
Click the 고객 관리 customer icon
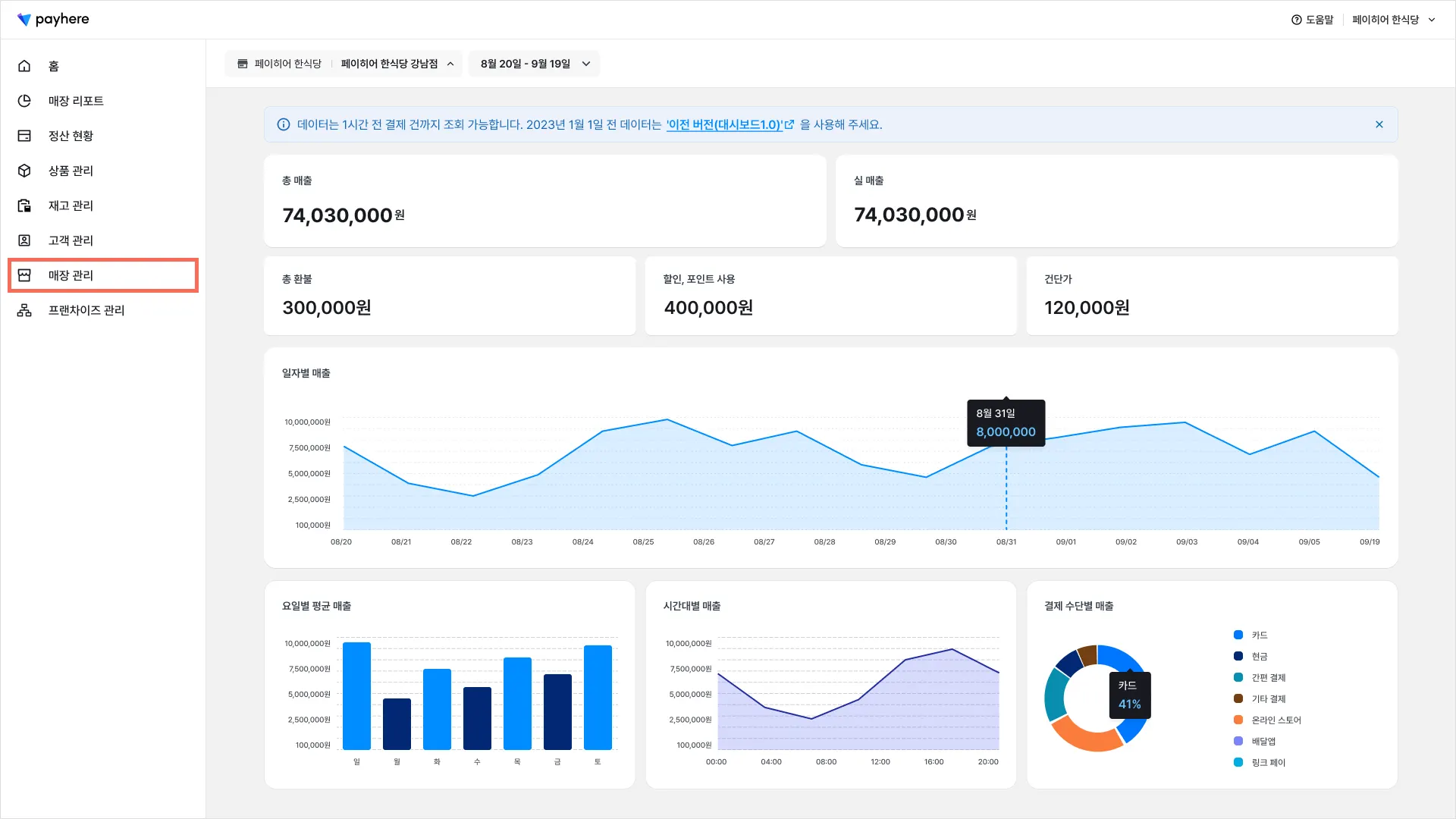tap(24, 240)
